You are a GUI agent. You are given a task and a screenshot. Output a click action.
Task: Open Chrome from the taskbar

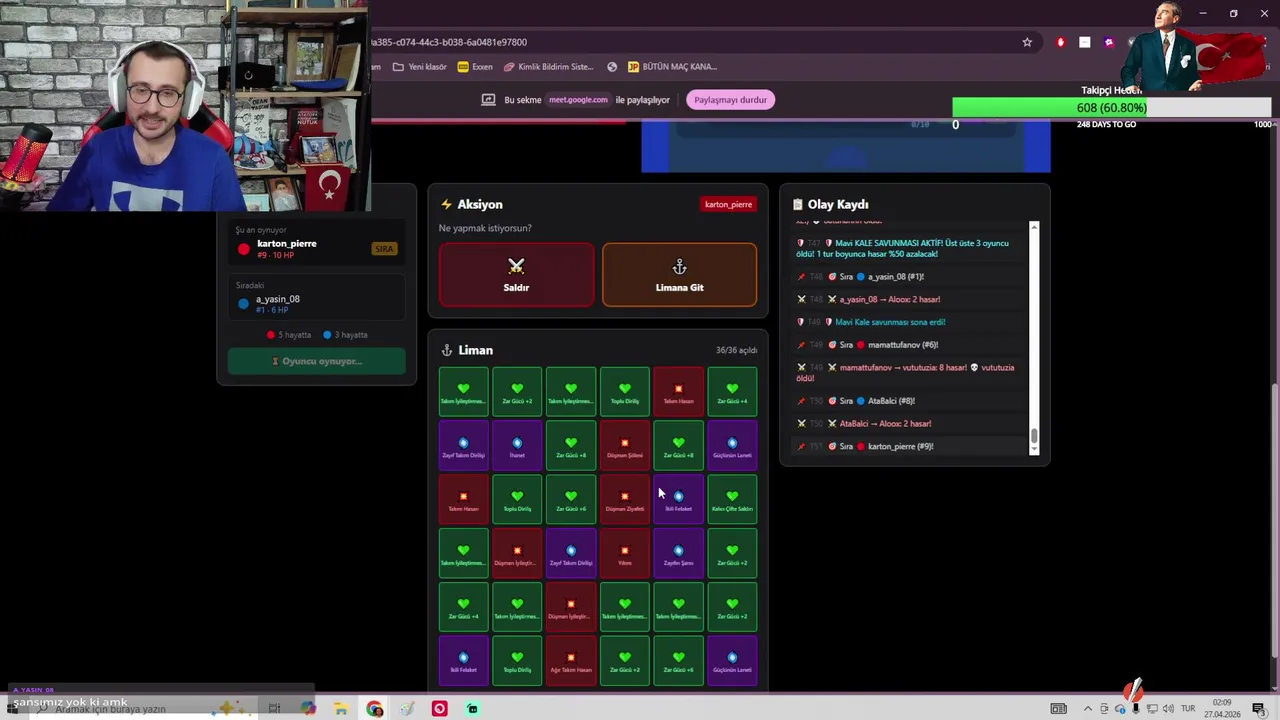tap(374, 709)
